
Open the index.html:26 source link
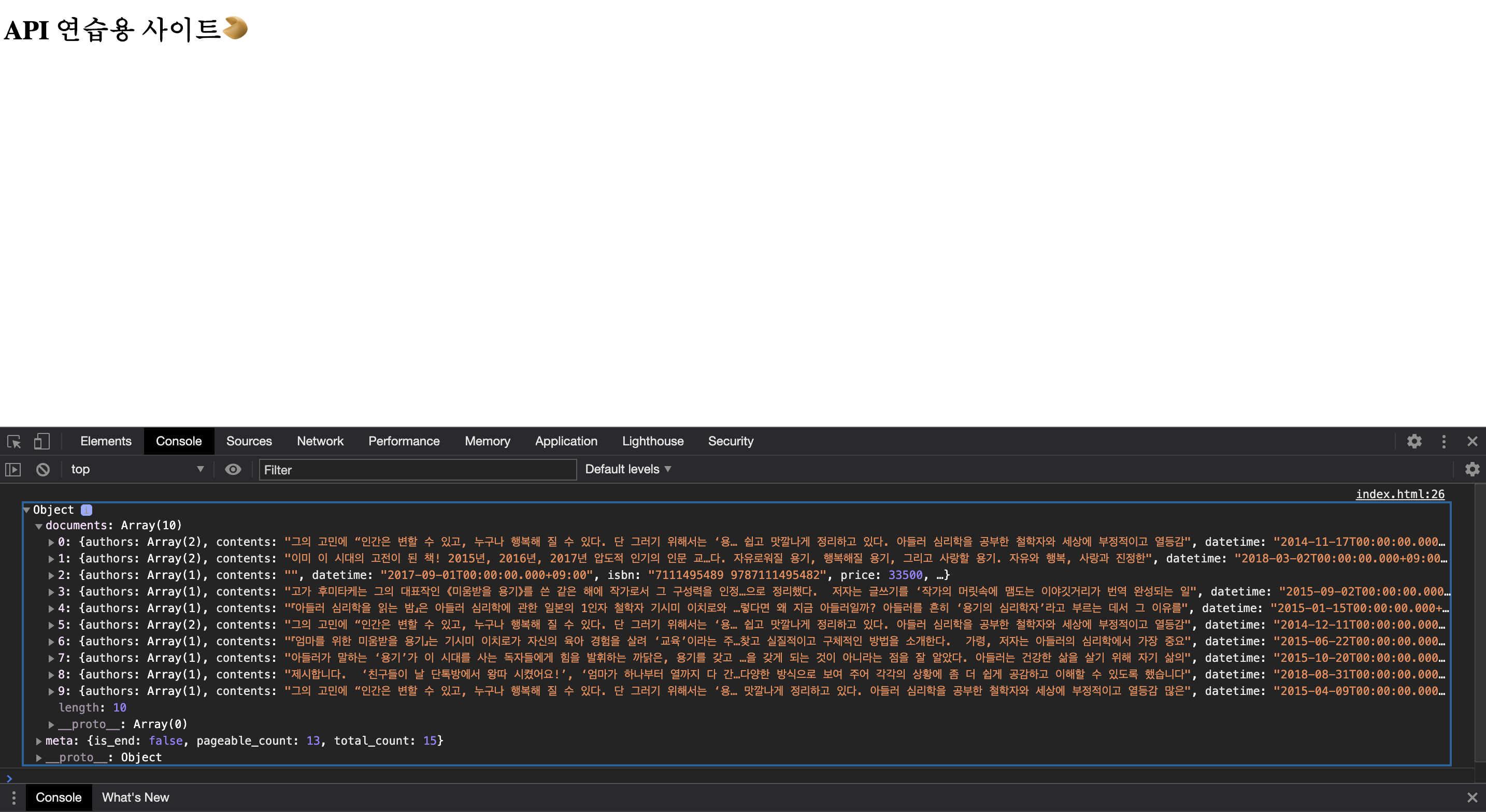tap(1399, 494)
